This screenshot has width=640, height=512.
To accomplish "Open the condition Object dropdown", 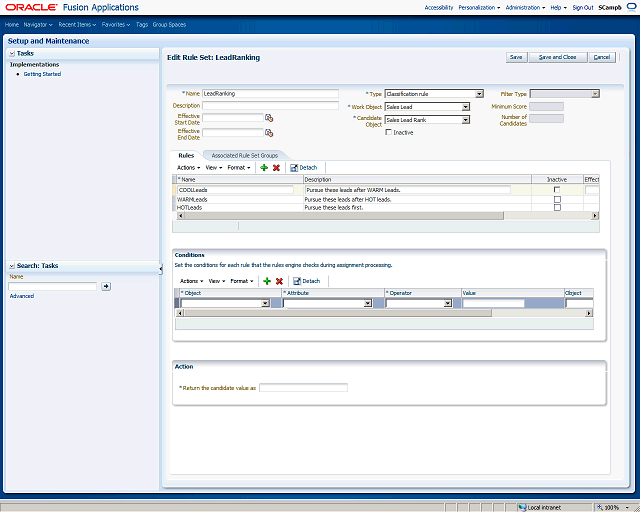I will [x=265, y=303].
